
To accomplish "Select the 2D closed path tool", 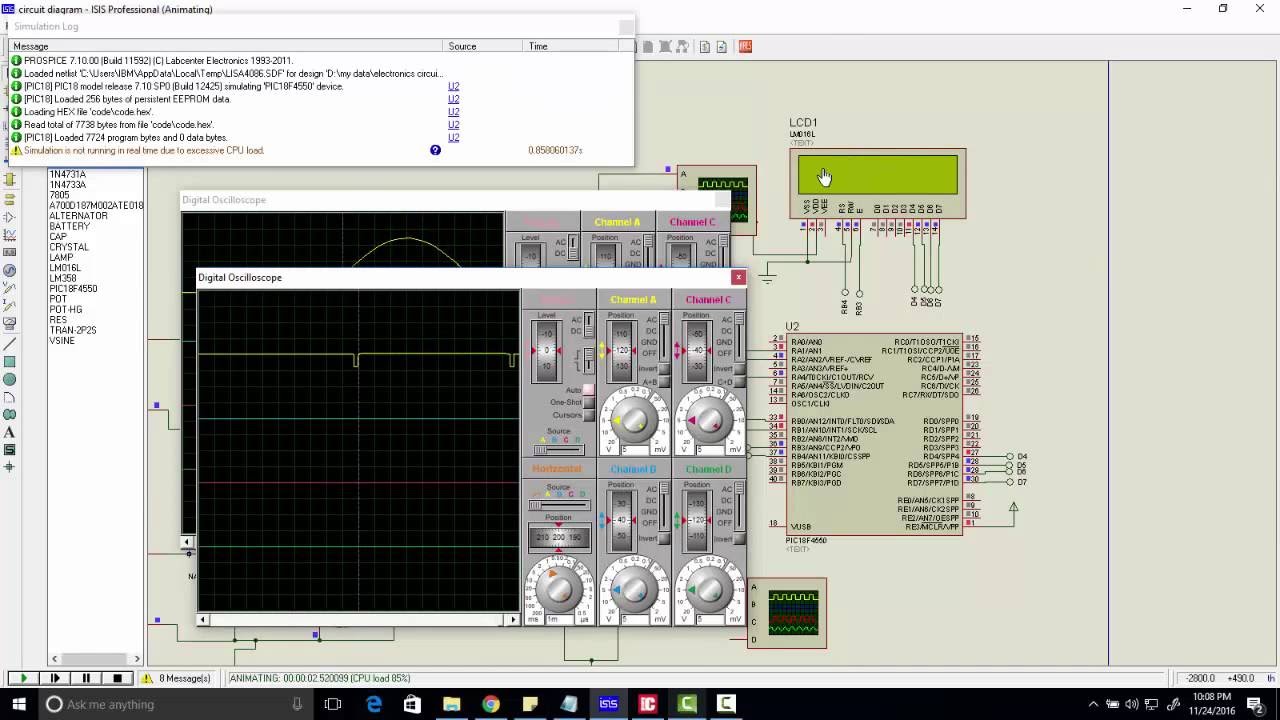I will tap(10, 415).
